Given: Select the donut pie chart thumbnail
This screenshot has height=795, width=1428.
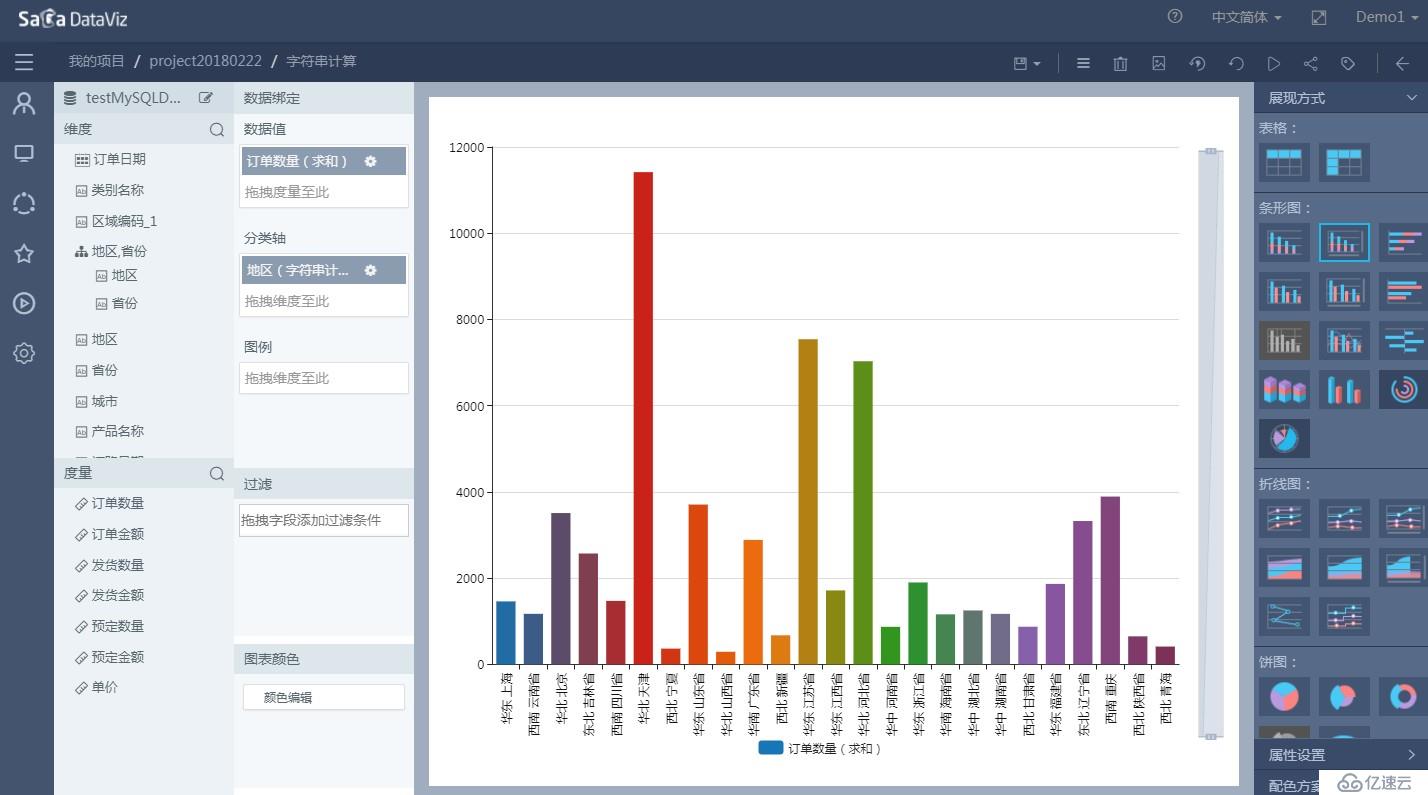Looking at the screenshot, I should tap(1403, 697).
